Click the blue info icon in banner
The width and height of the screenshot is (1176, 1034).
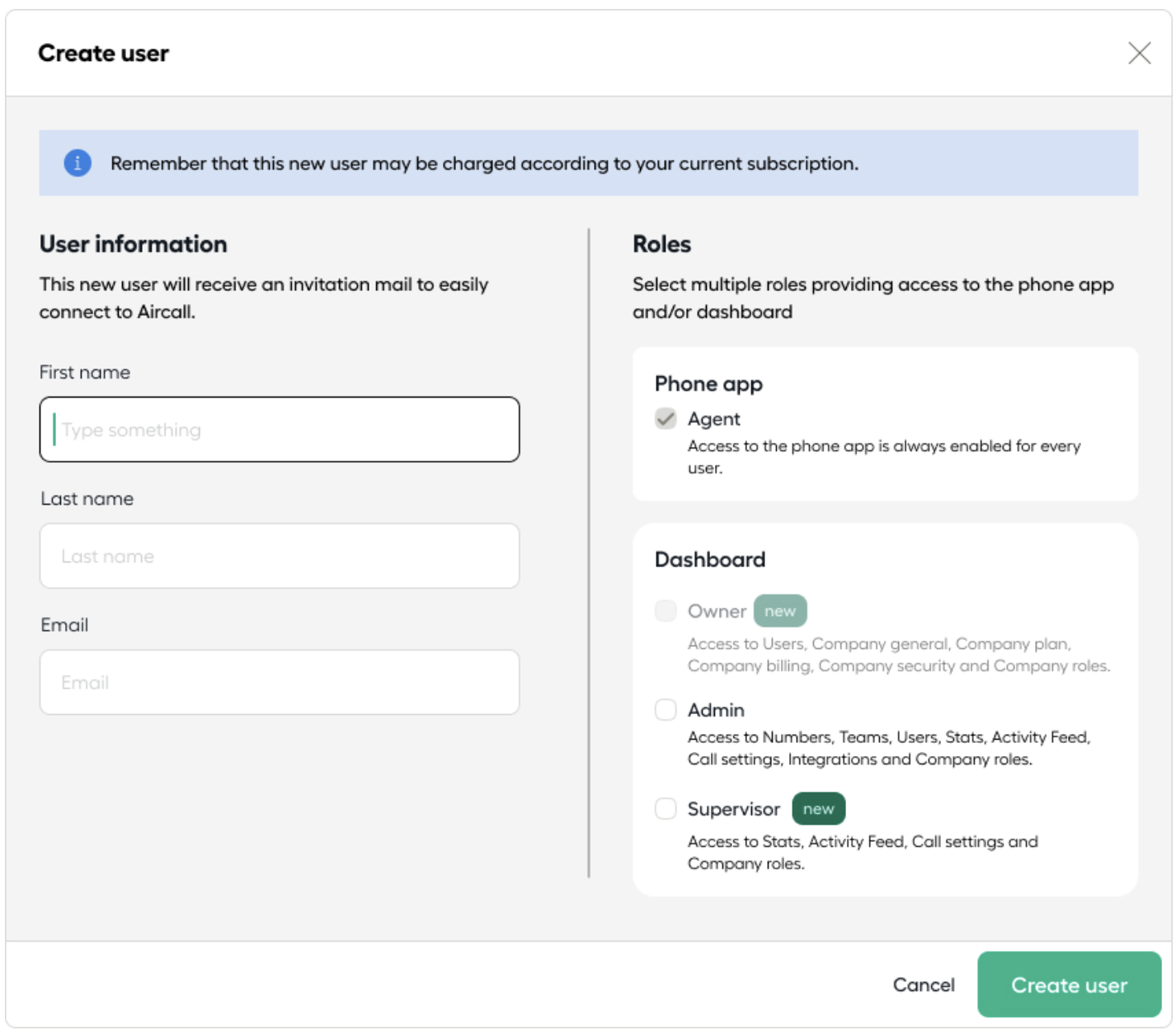[78, 162]
